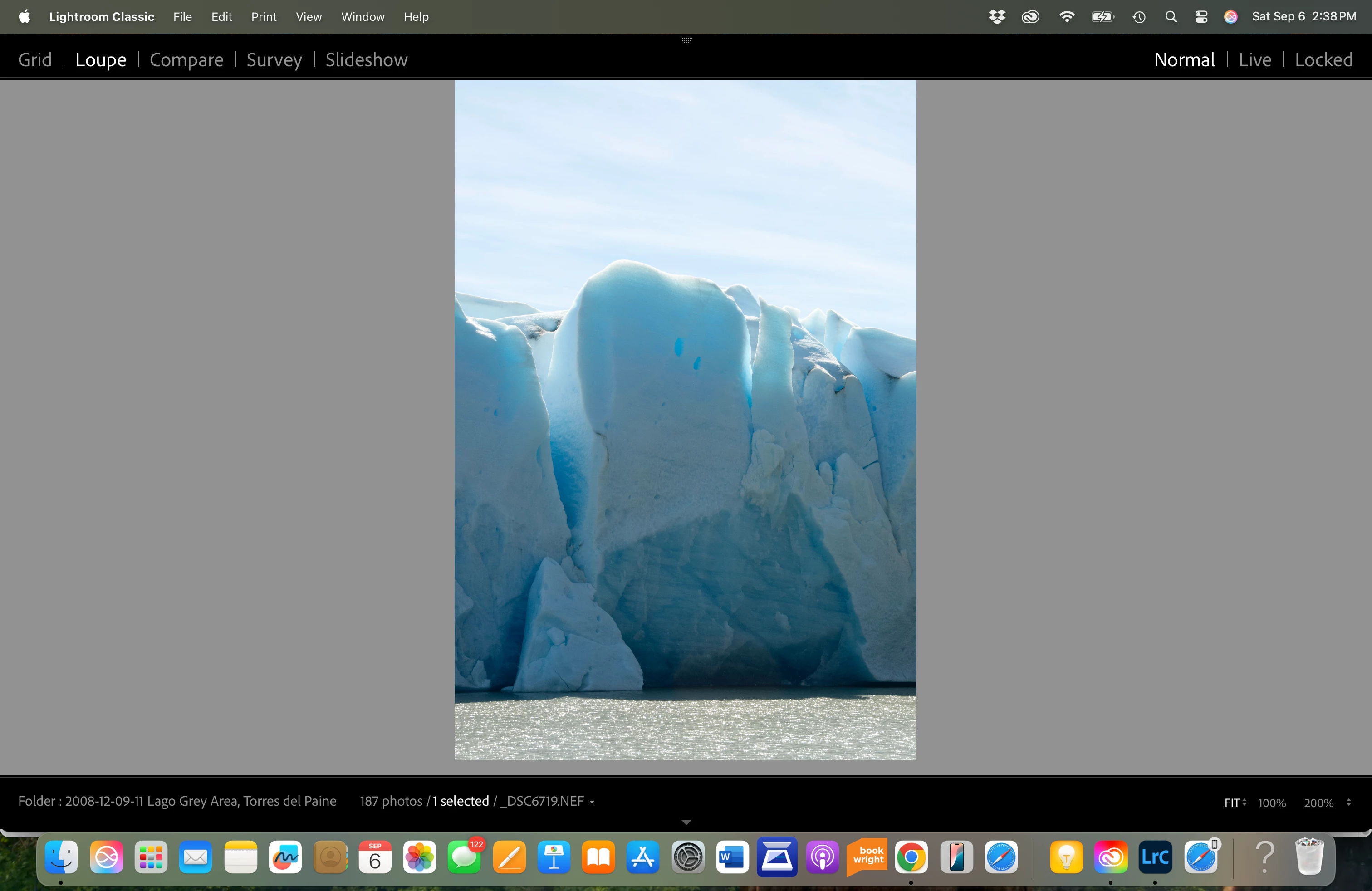Select Normal display mode
1372x891 pixels.
coord(1184,60)
